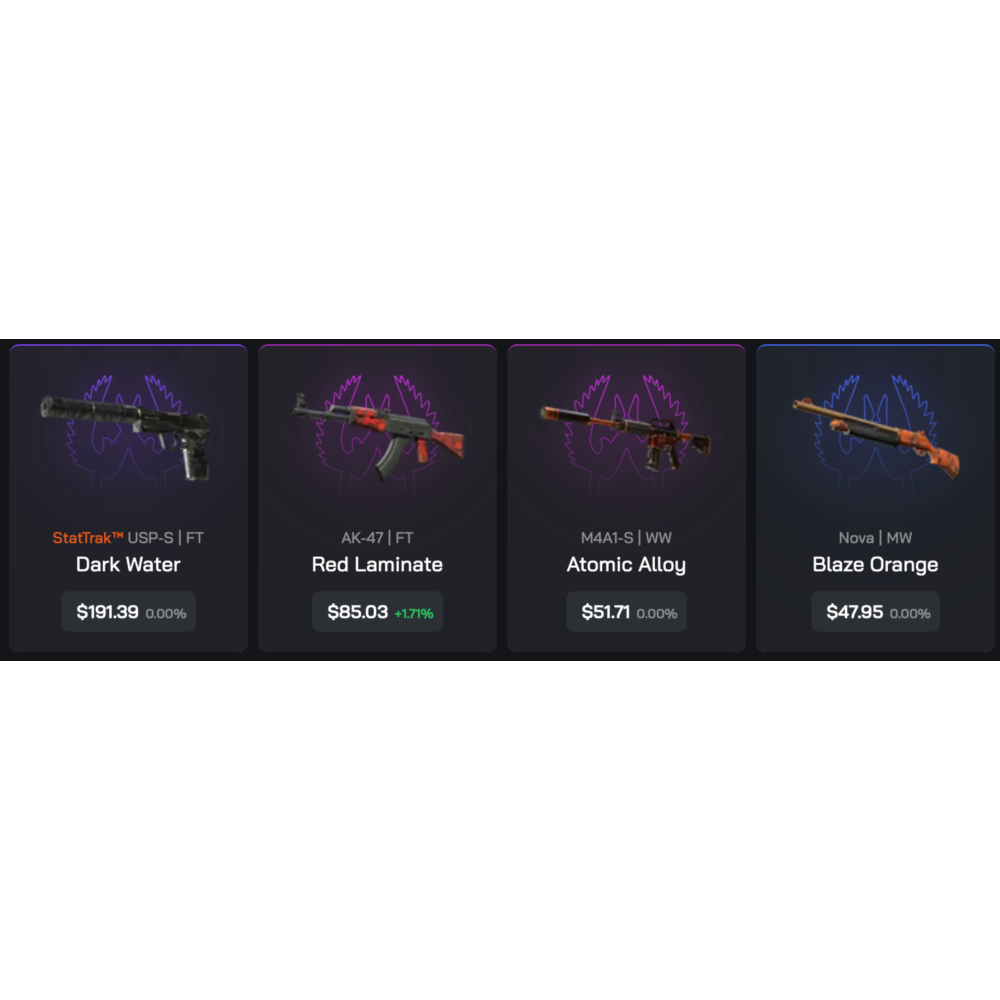Click the $47.95 price badge
The height and width of the screenshot is (1000, 1000).
coord(875,612)
